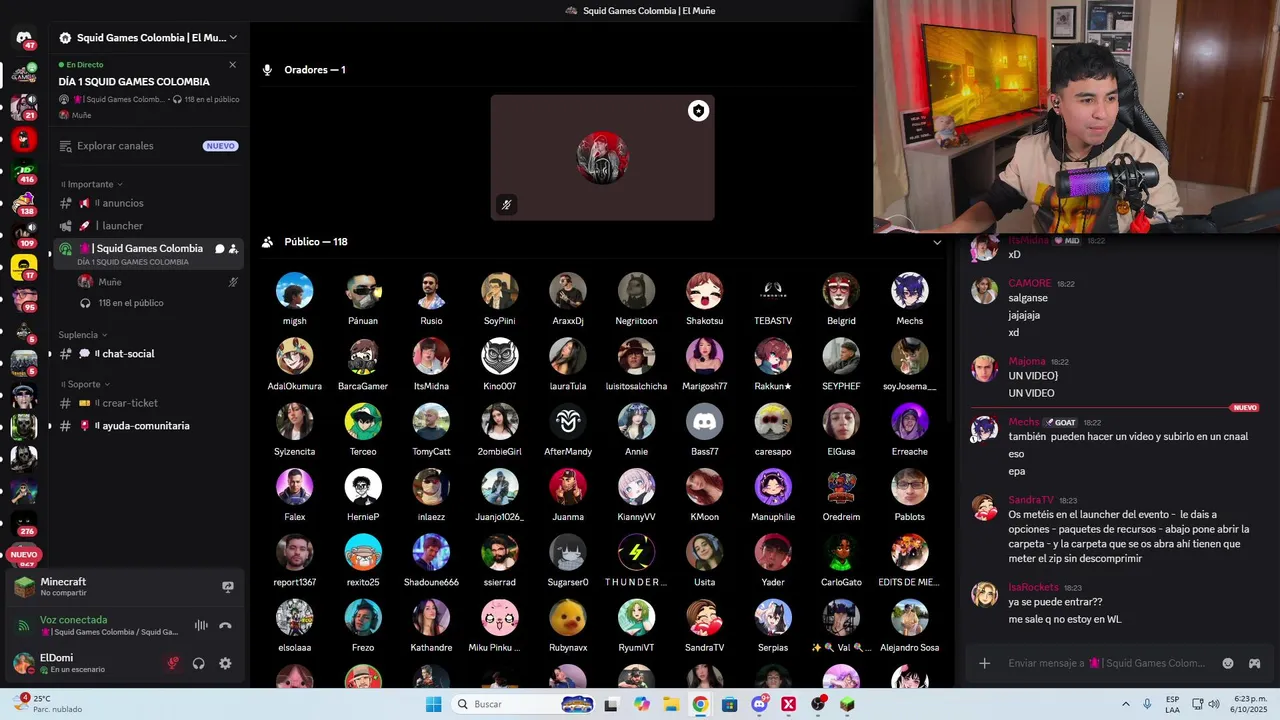This screenshot has height=720, width=1280.
Task: Click Explorar canales
Action: tap(149, 146)
